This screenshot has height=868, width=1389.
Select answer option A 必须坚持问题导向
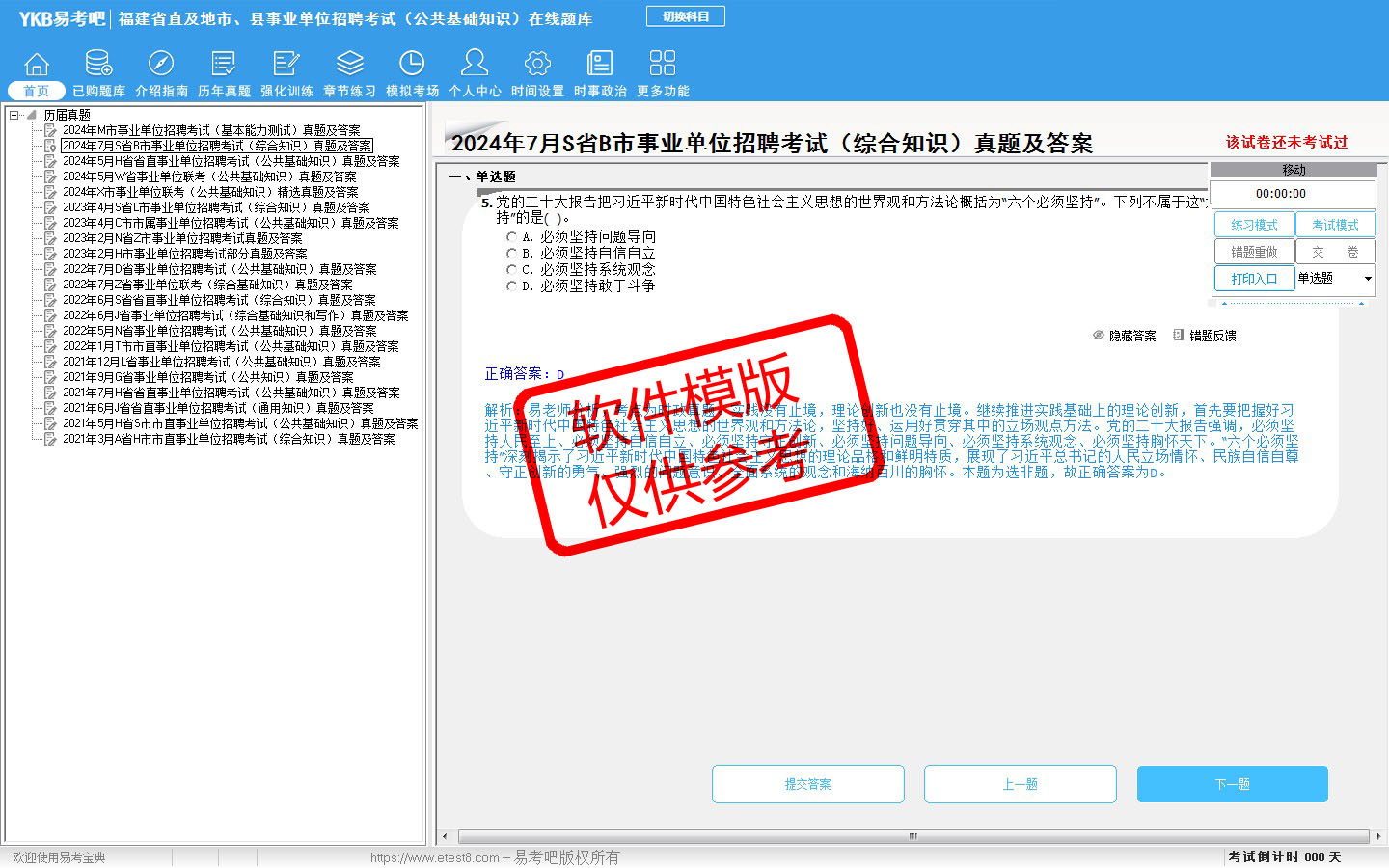click(x=511, y=236)
